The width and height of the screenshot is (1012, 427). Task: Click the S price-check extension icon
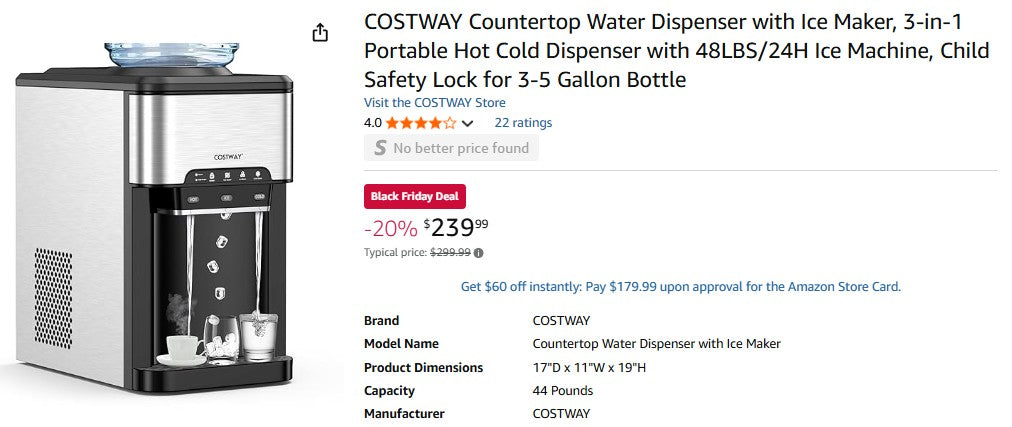[x=380, y=148]
